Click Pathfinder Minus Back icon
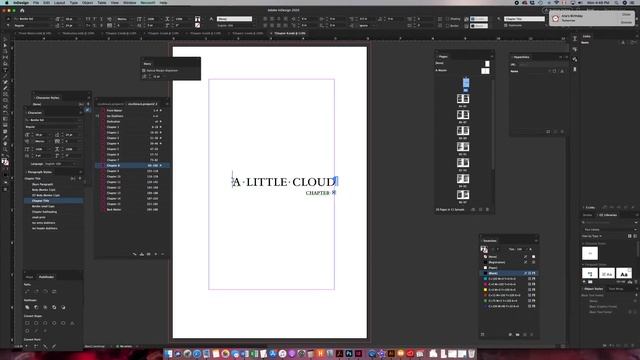Image resolution: width=640 pixels, height=360 pixels. tap(63, 307)
